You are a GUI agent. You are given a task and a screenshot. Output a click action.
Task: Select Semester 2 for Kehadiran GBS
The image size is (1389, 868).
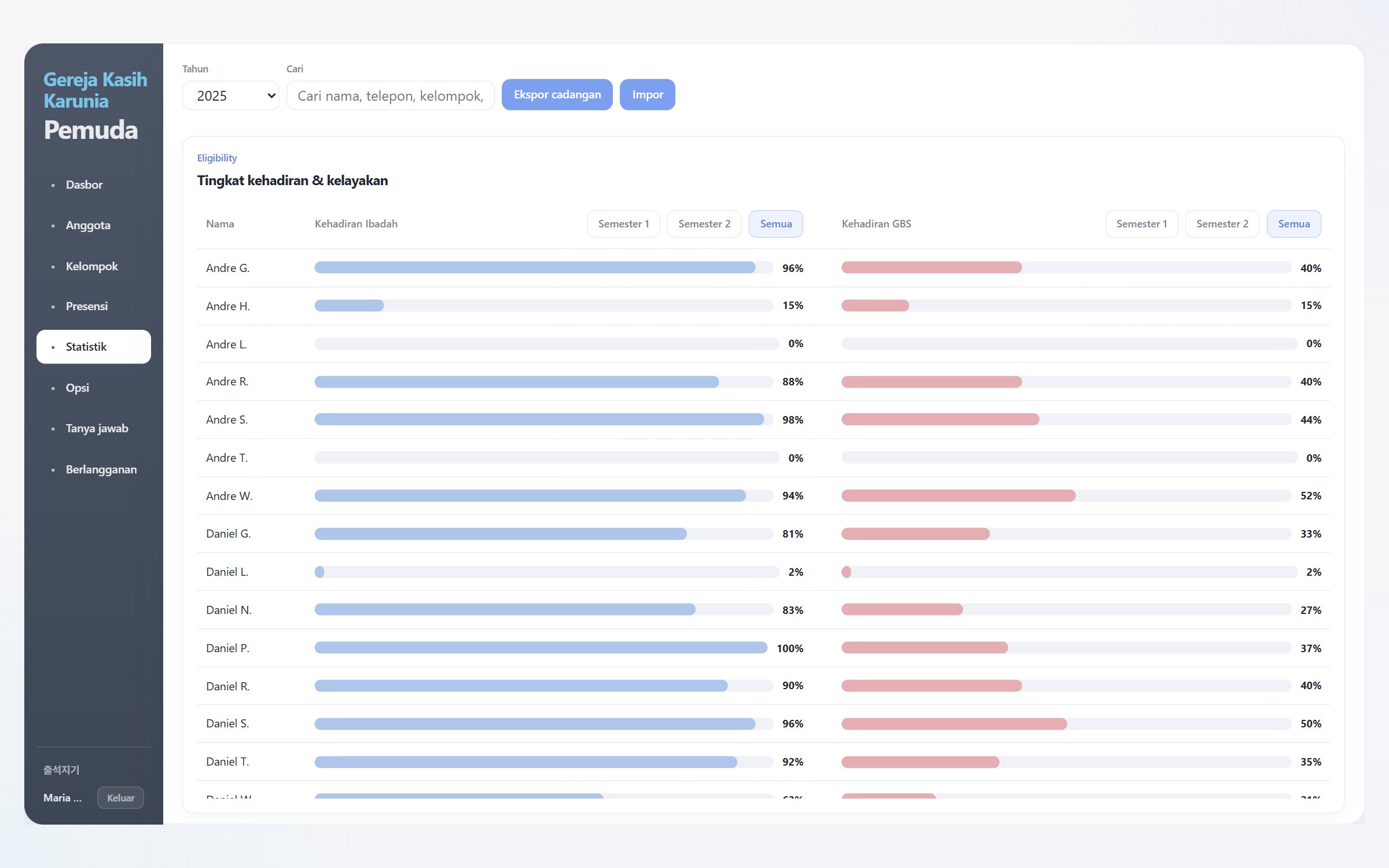1222,224
